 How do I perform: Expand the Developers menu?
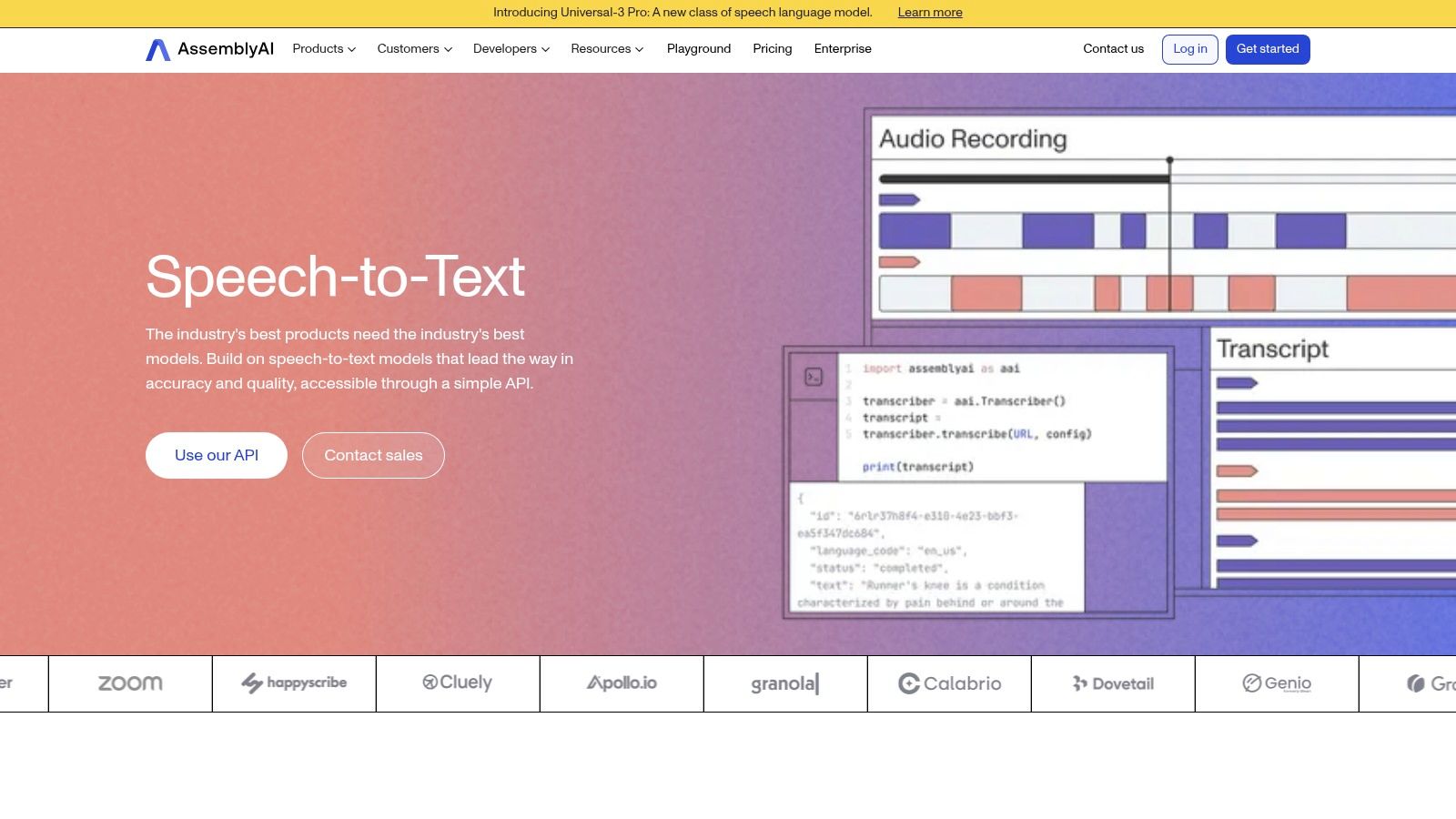pos(511,49)
